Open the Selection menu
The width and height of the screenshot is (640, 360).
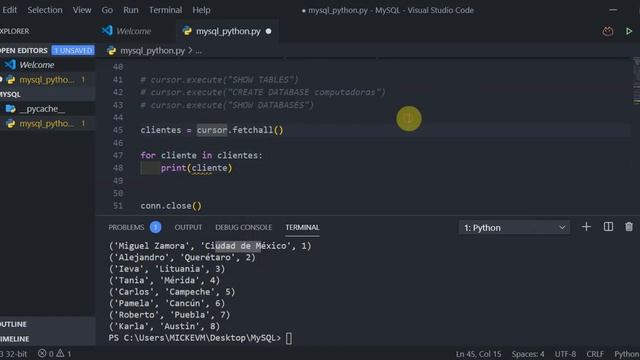coord(45,10)
